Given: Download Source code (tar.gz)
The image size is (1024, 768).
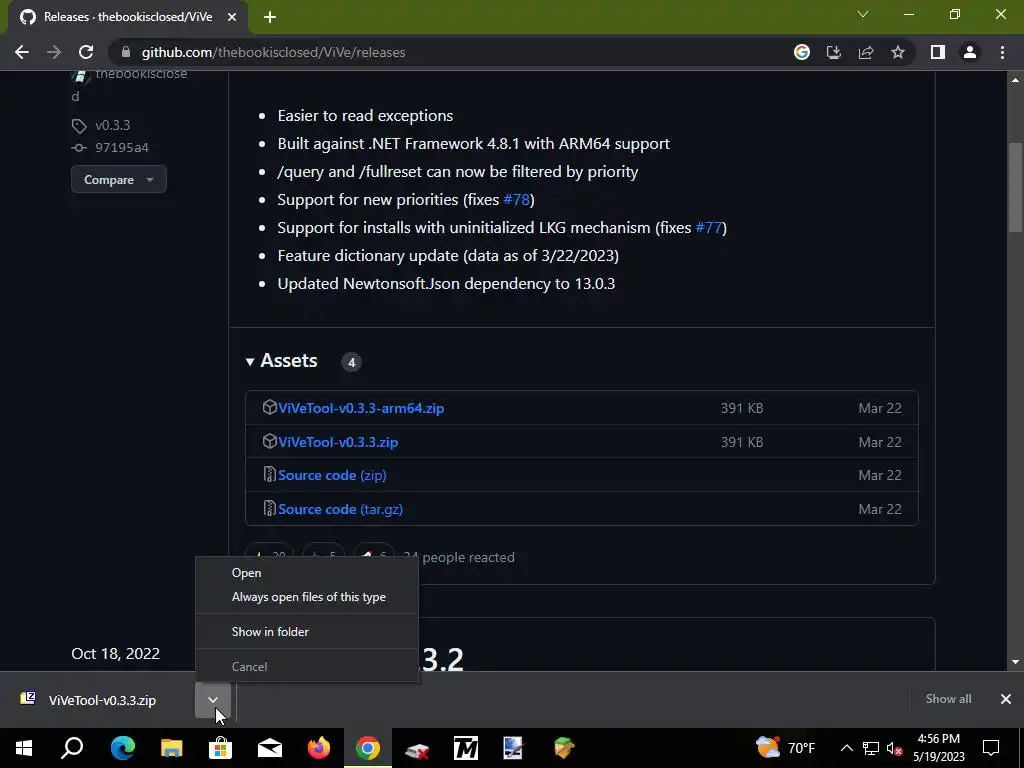Looking at the screenshot, I should (x=340, y=509).
